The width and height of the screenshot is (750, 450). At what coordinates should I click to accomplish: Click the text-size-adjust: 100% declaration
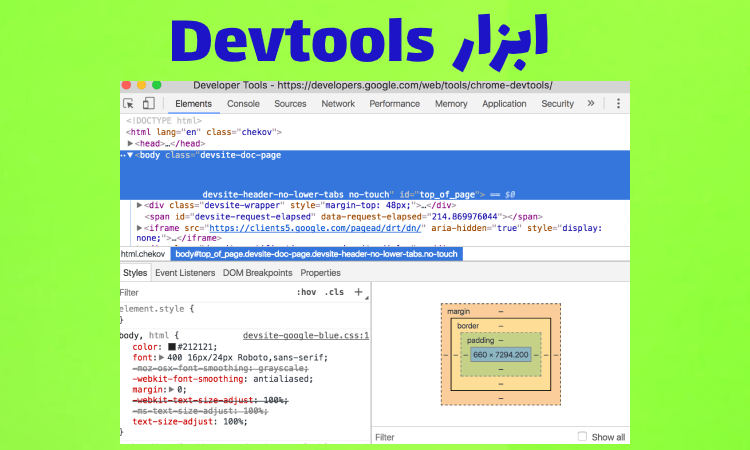pos(190,421)
